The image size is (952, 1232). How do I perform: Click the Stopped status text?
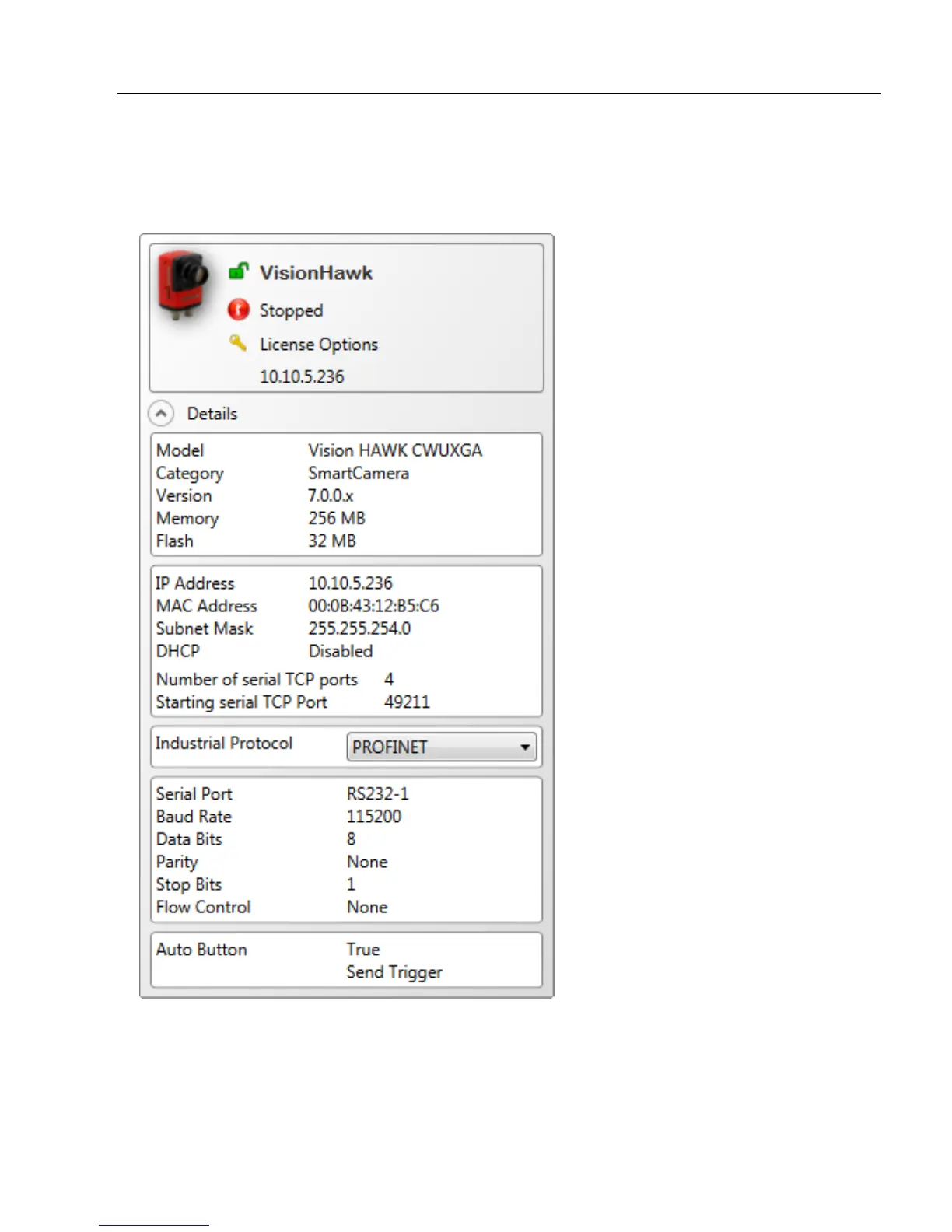pos(291,310)
